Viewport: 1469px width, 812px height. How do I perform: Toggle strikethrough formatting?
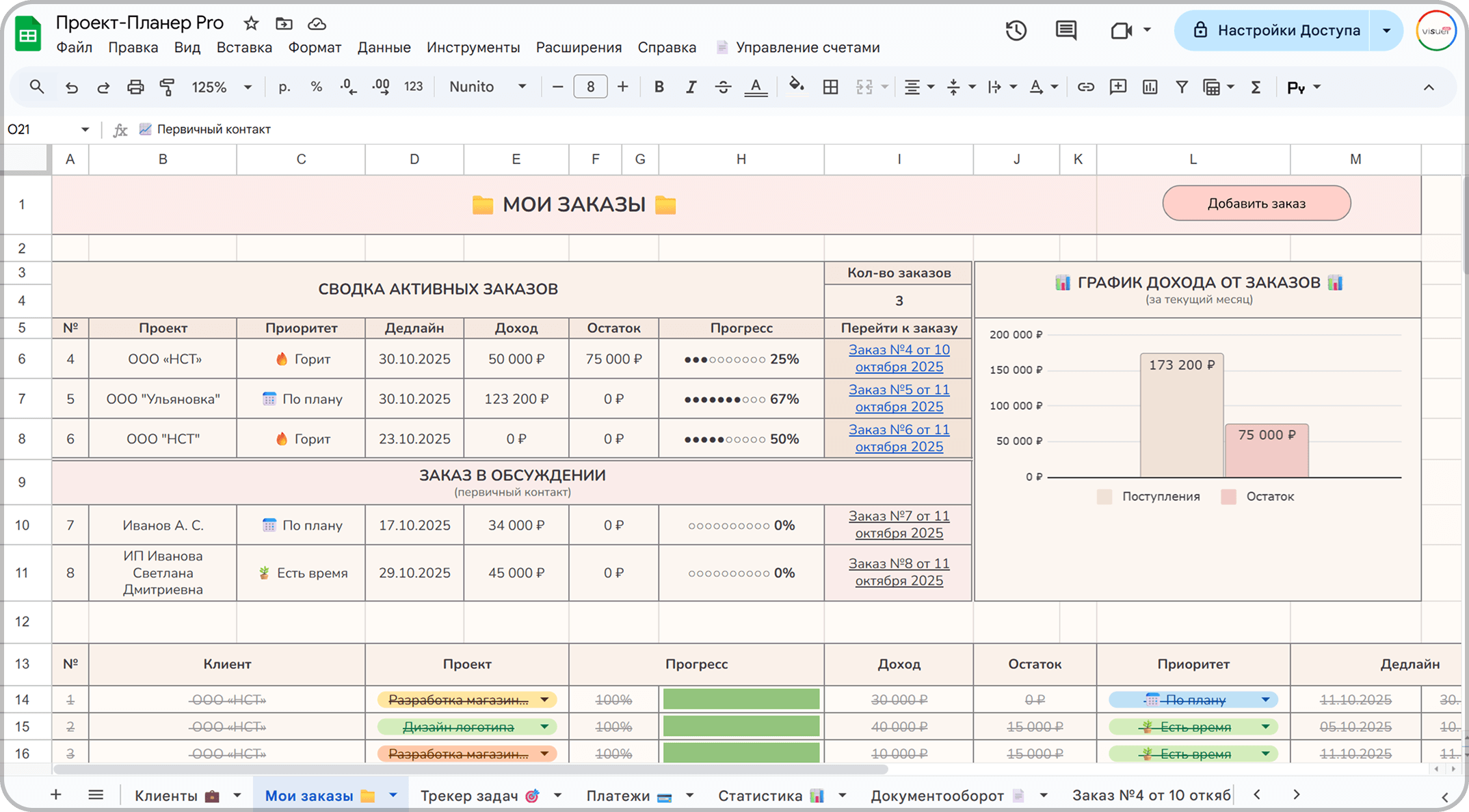723,87
